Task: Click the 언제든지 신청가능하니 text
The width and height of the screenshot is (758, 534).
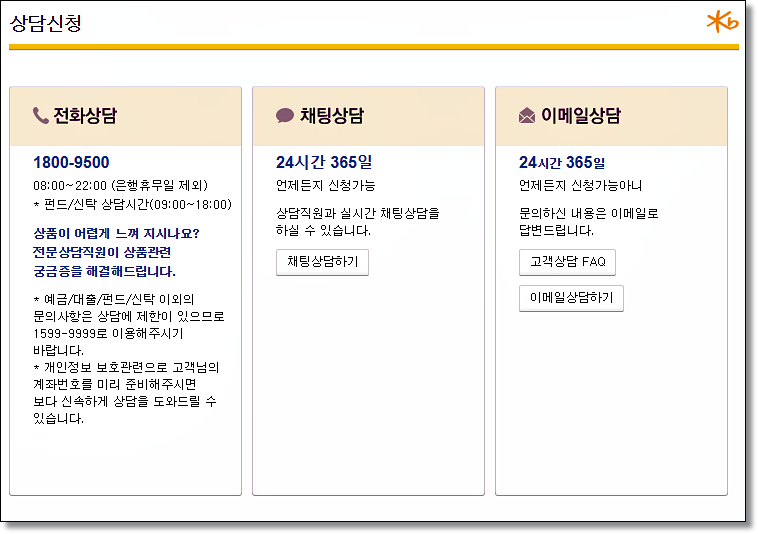Action: point(581,186)
